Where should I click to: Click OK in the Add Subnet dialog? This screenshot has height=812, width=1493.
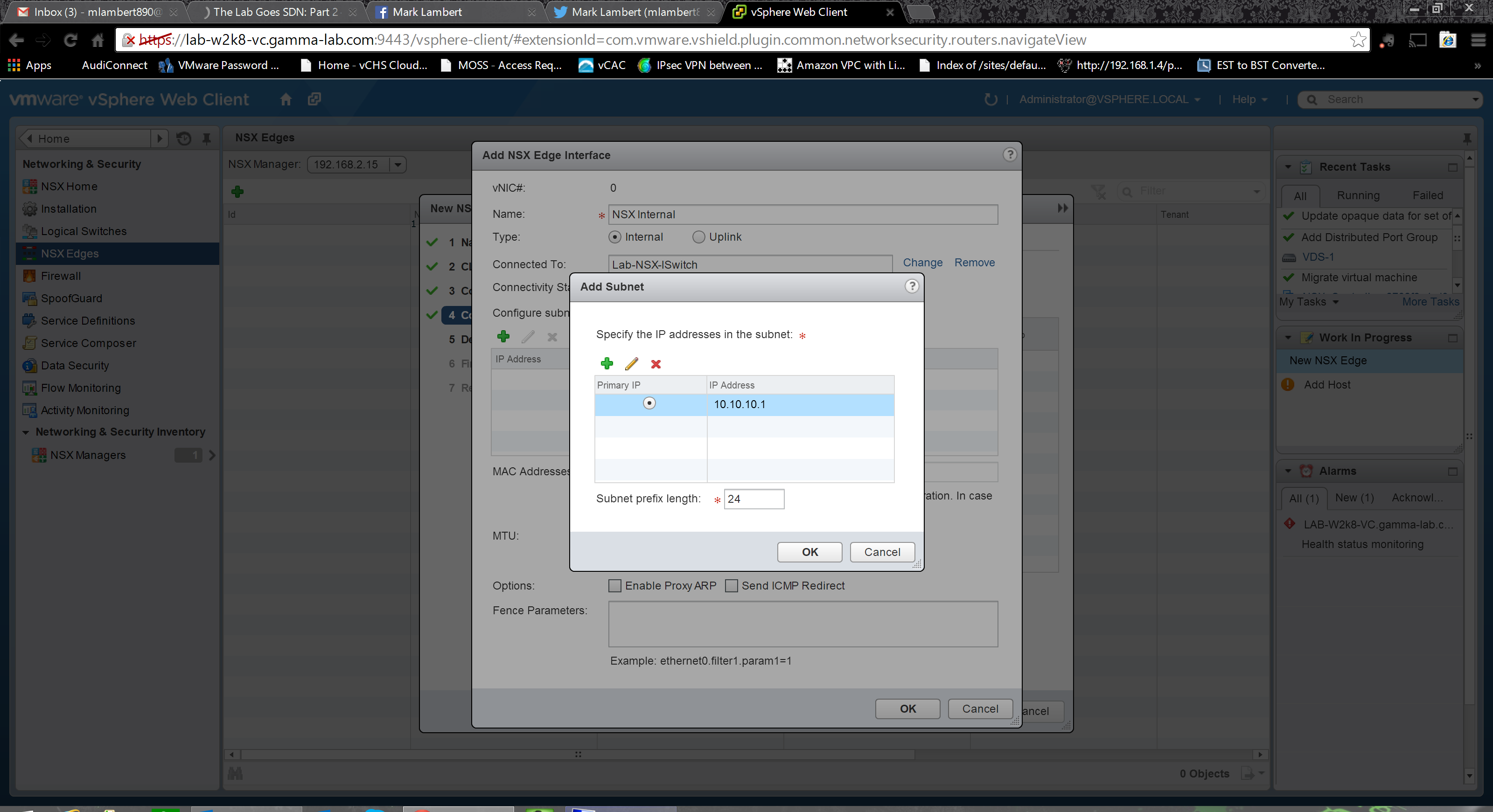click(809, 552)
